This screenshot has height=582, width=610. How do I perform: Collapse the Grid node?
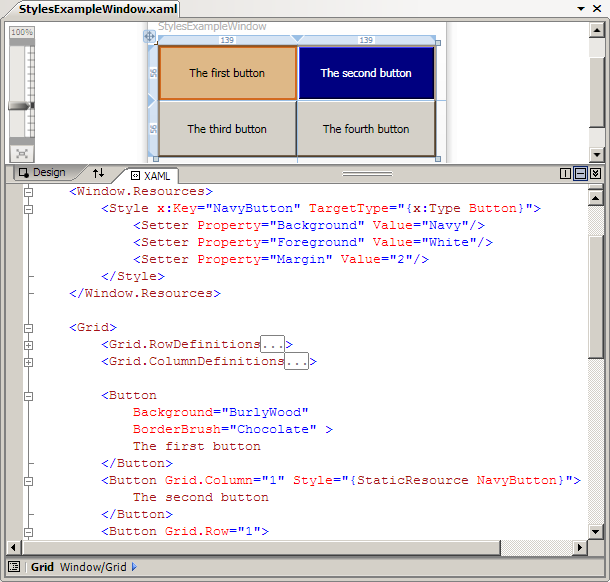pos(28,328)
